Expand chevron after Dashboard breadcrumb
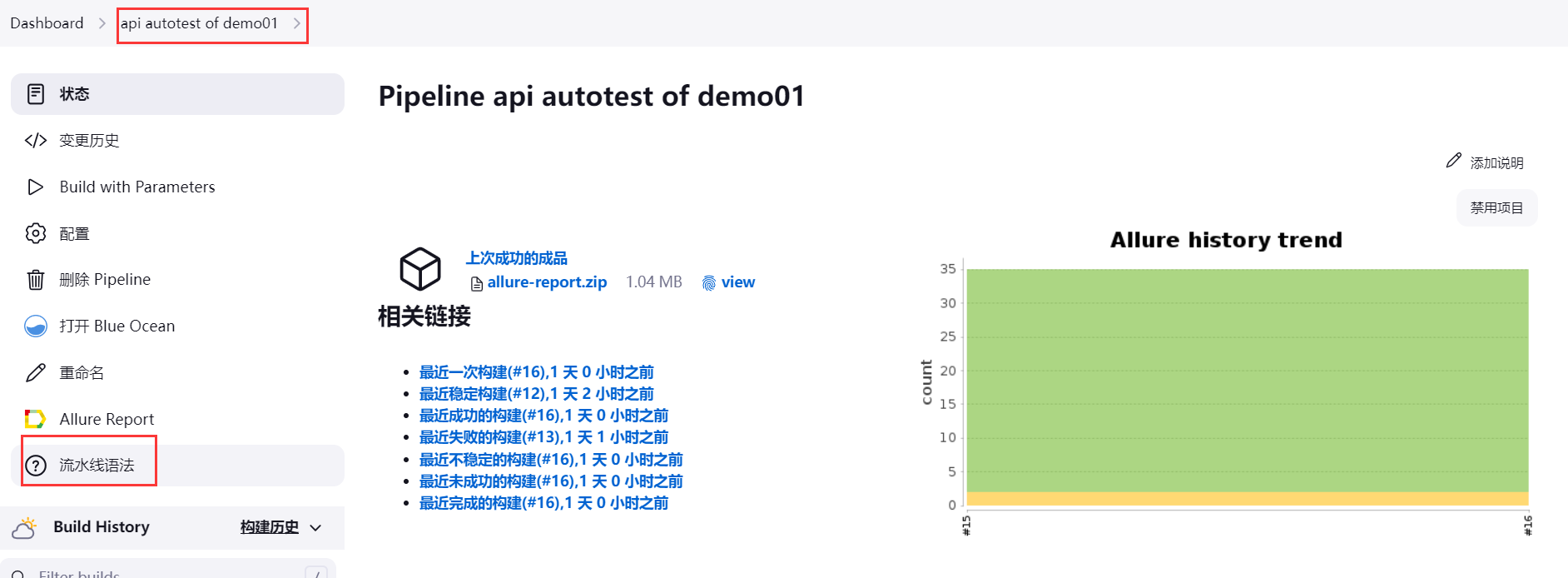The width and height of the screenshot is (1568, 578). point(102,23)
